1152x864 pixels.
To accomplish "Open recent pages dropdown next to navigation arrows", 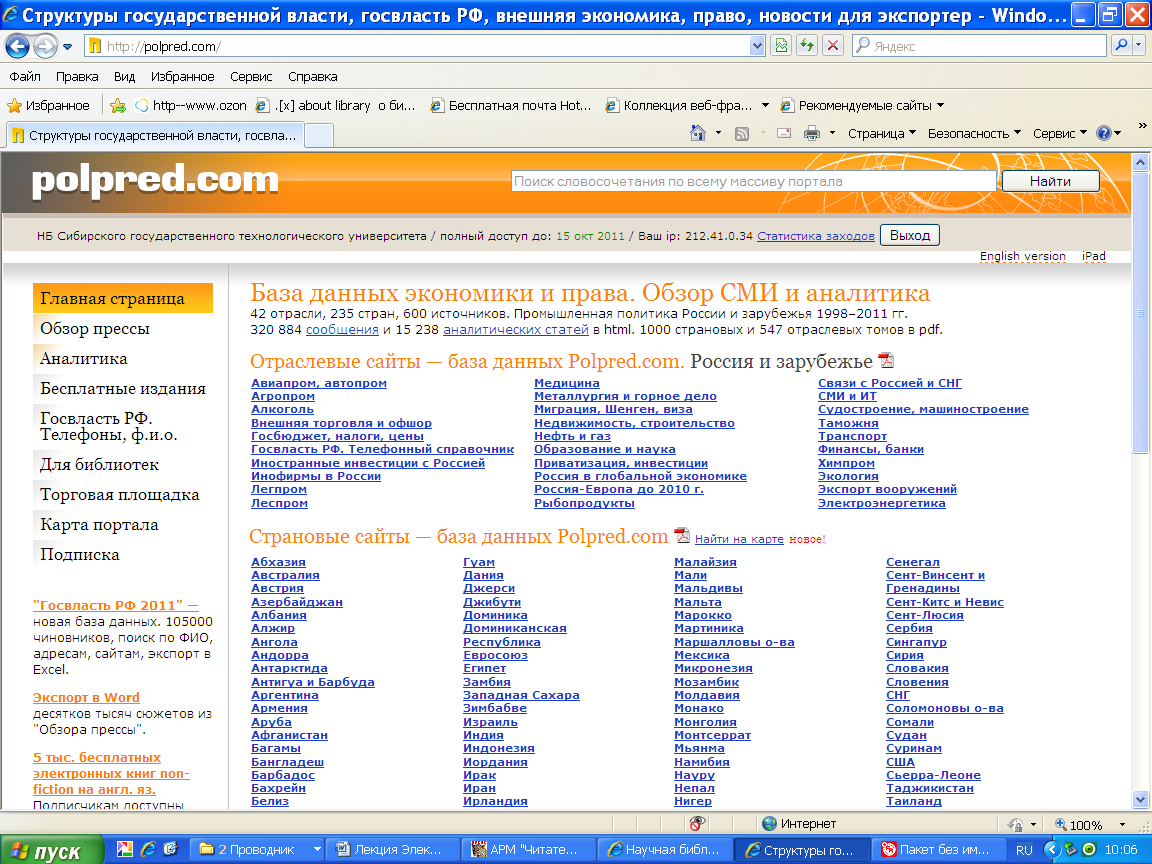I will click(x=68, y=46).
